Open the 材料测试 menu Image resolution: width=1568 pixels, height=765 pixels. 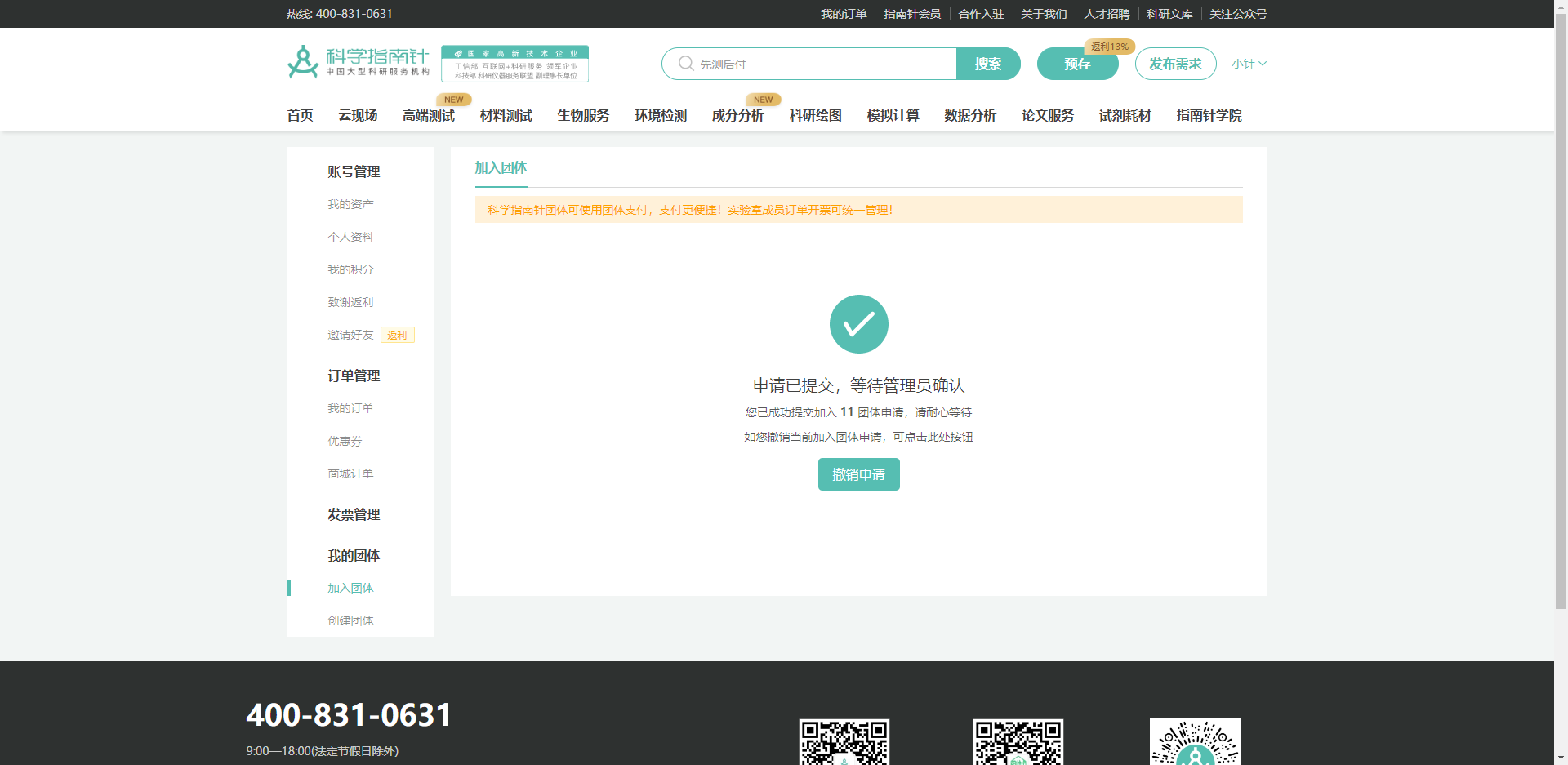pos(506,115)
